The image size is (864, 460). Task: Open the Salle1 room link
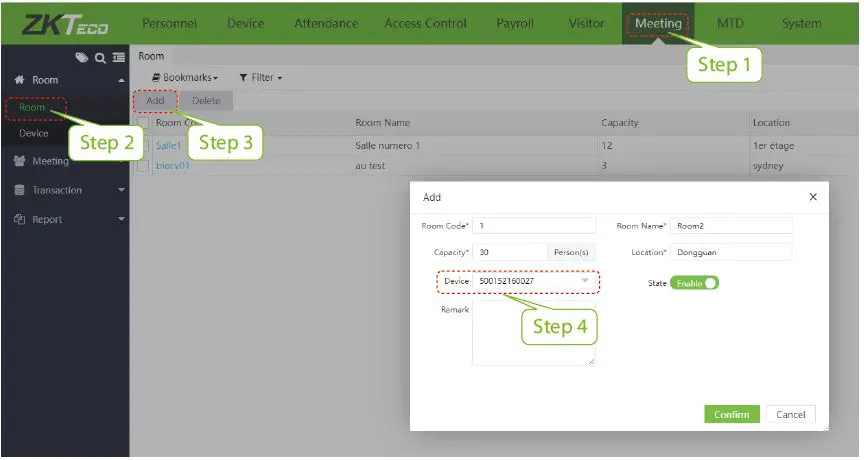pos(168,145)
